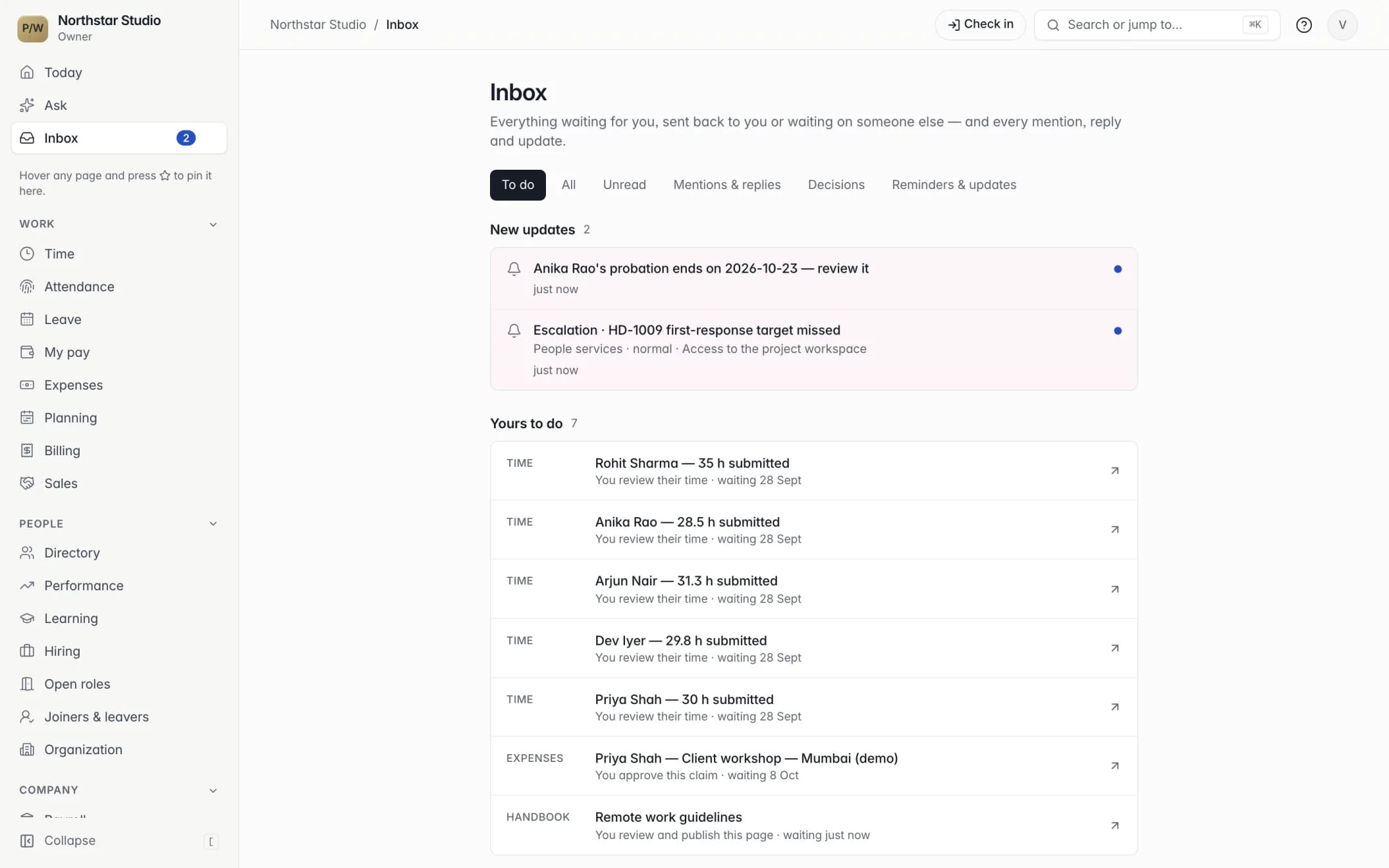Switch to the Decisions tab
1389x868 pixels.
tap(836, 185)
